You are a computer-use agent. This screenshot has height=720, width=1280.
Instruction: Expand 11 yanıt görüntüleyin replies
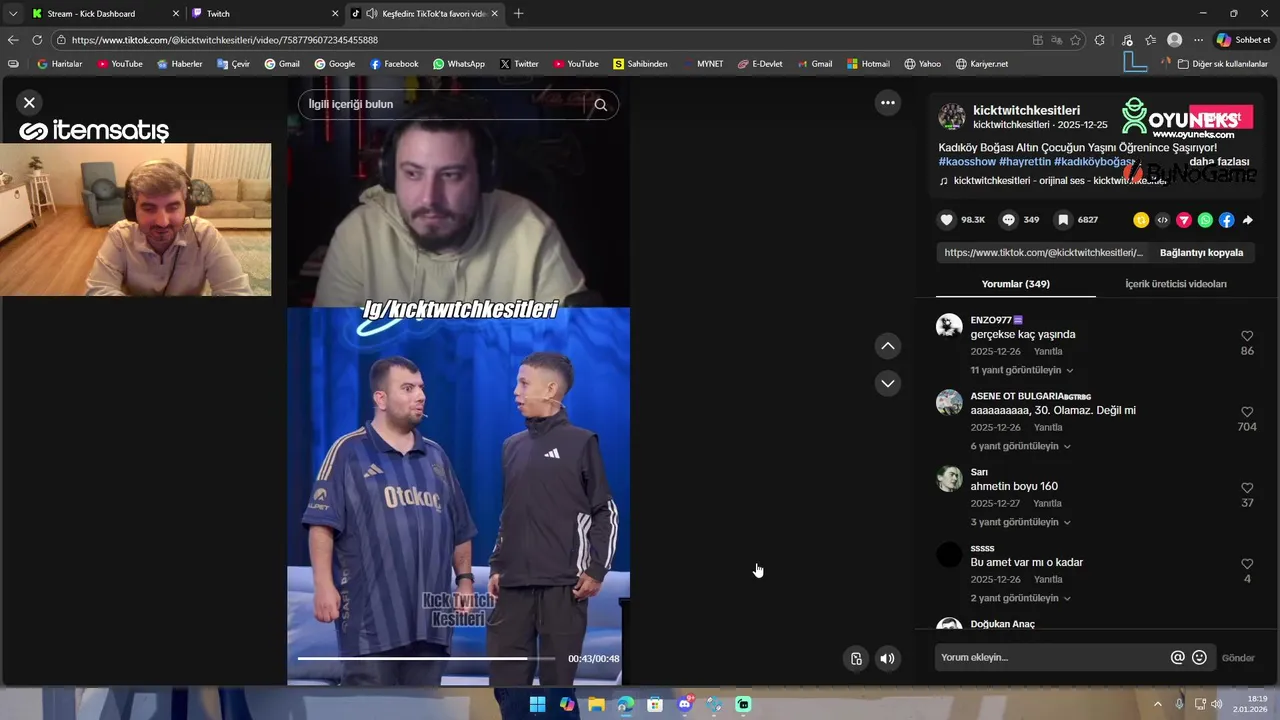coord(1021,370)
